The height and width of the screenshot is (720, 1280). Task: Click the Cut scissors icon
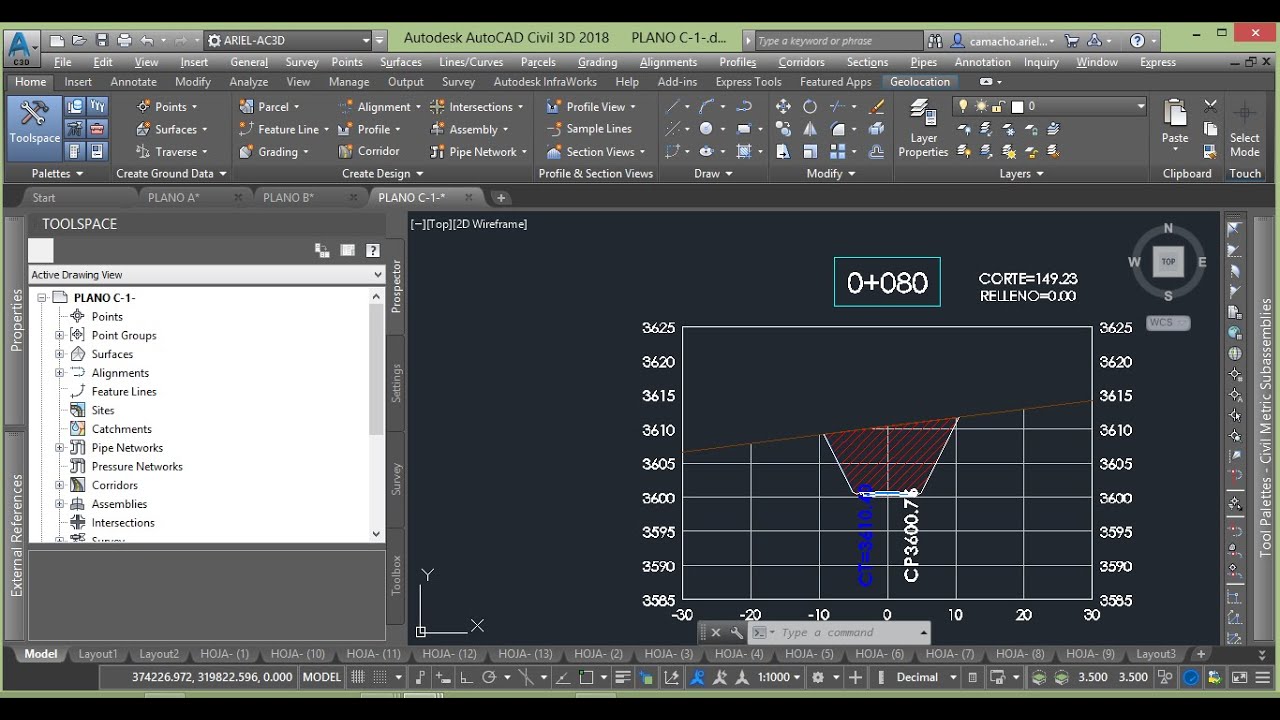pyautogui.click(x=1210, y=106)
